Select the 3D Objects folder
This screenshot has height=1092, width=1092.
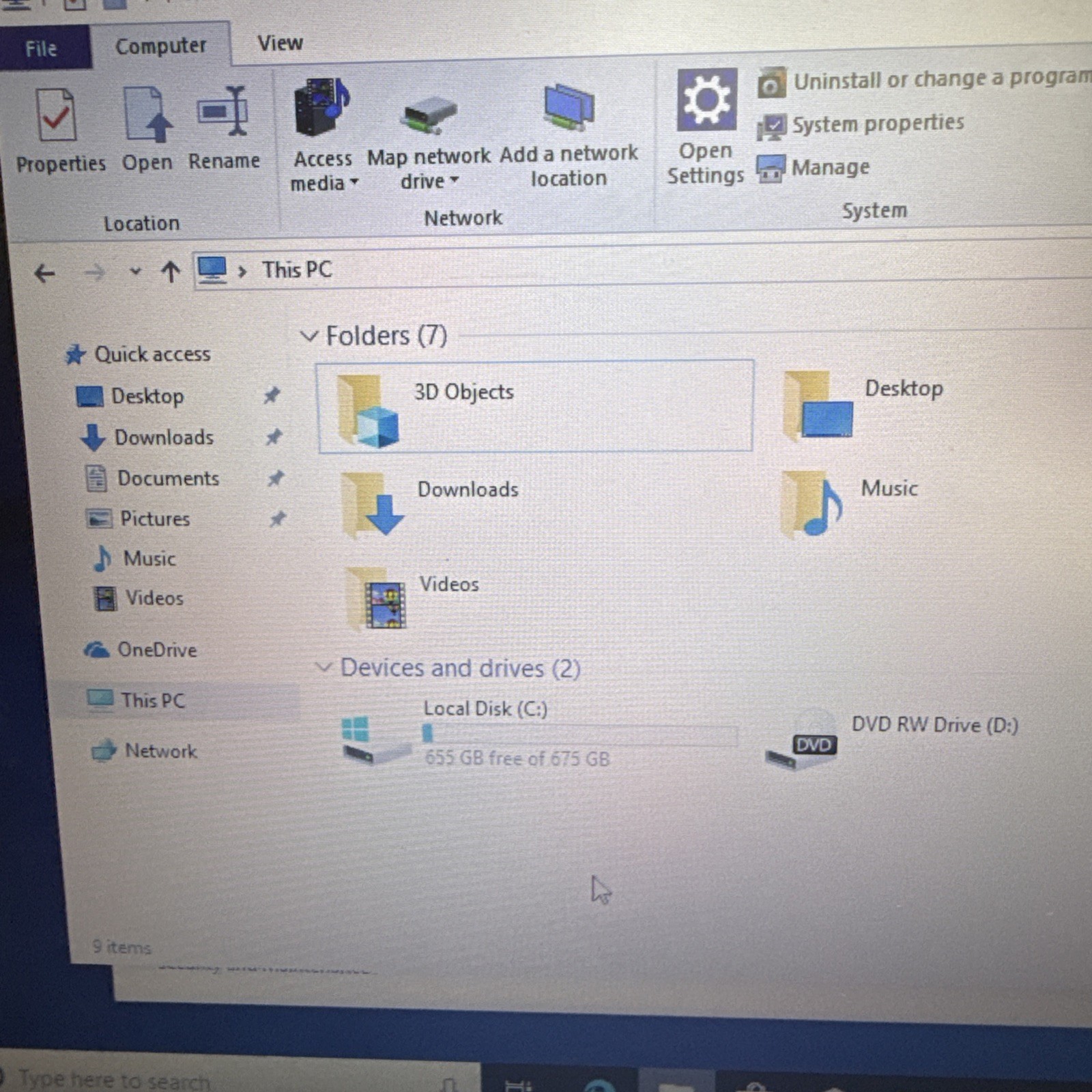click(535, 407)
